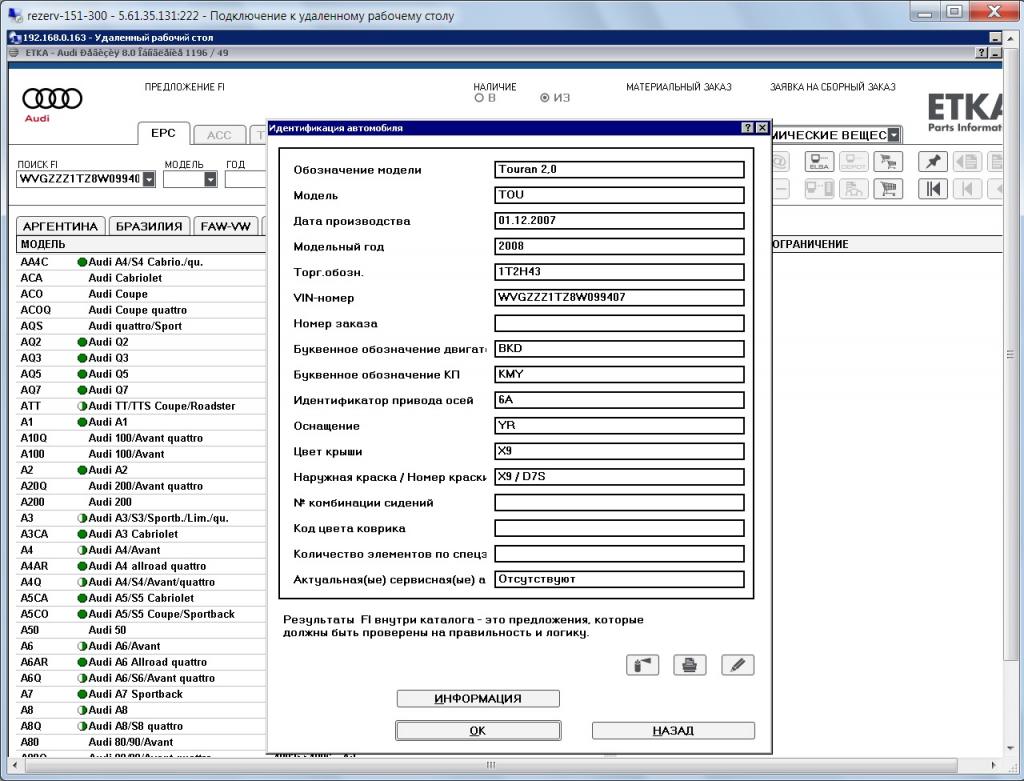Viewport: 1024px width, 781px height.
Task: Open the ПРЕДЛОЖЕНИЕ FI menu
Action: pos(185,87)
